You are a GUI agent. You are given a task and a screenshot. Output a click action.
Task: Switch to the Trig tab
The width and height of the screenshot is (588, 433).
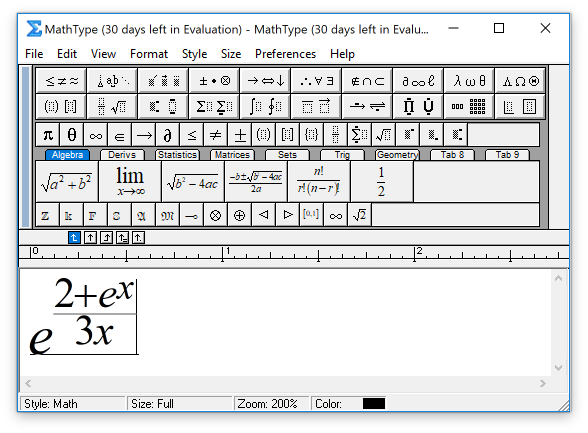pyautogui.click(x=342, y=155)
